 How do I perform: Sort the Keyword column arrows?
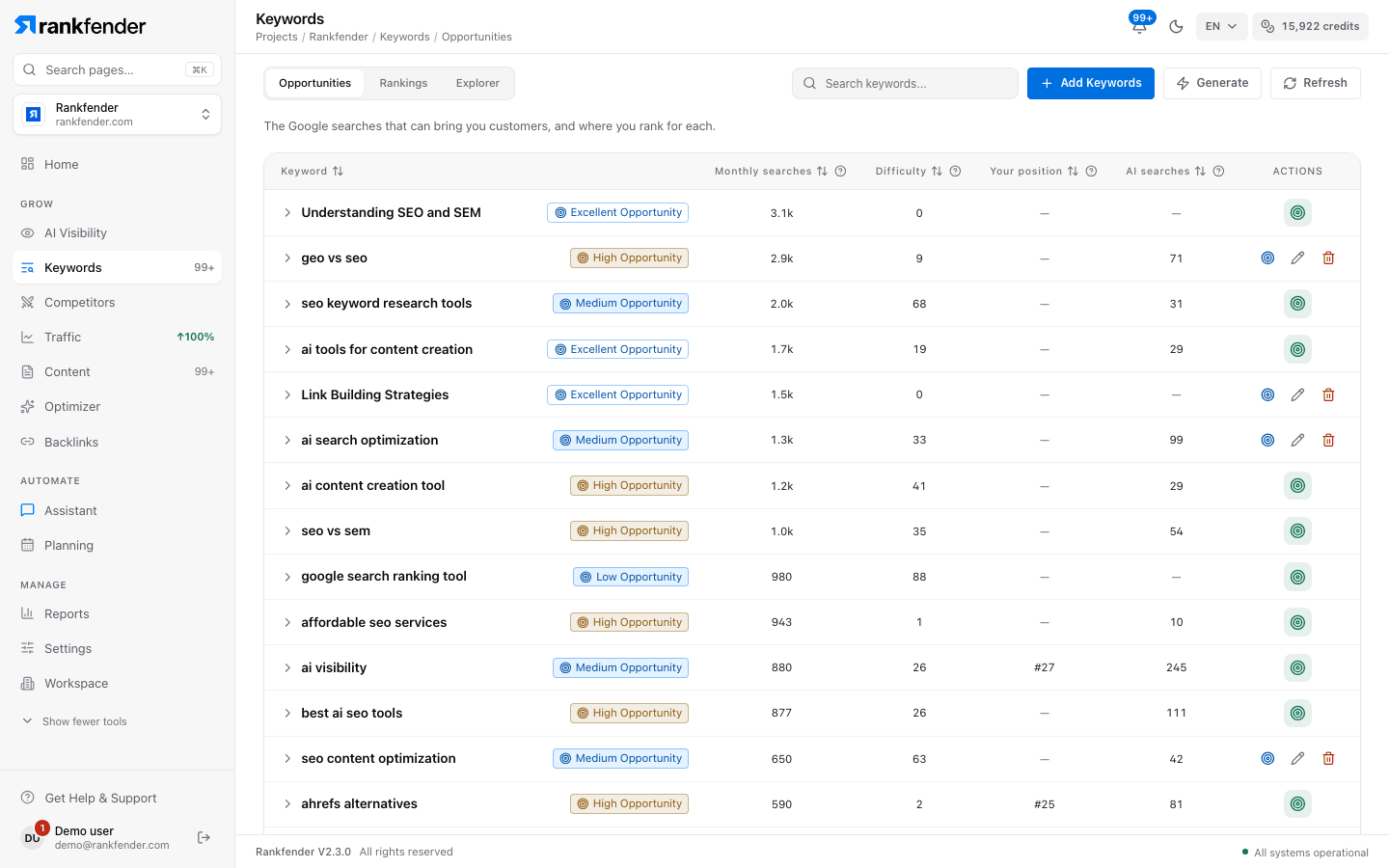(338, 172)
